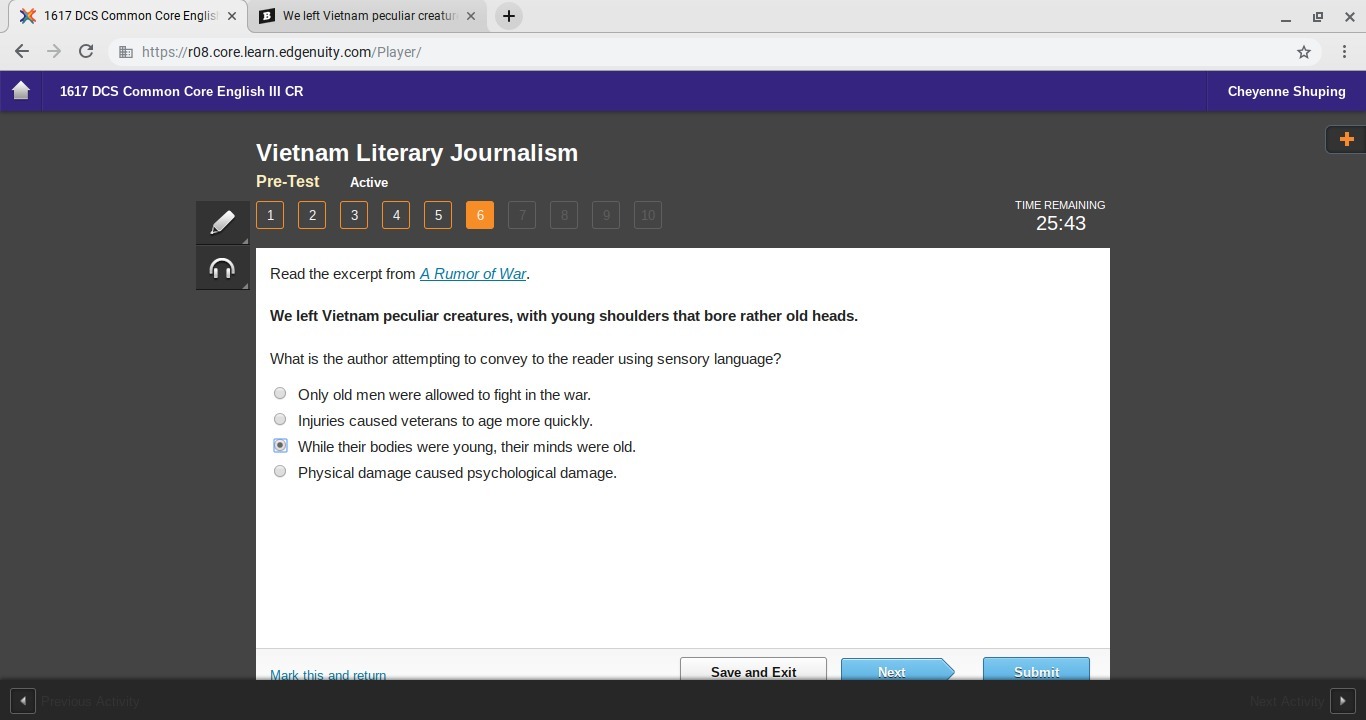This screenshot has height=720, width=1366.
Task: Minimize the browser window
Action: (x=1286, y=17)
